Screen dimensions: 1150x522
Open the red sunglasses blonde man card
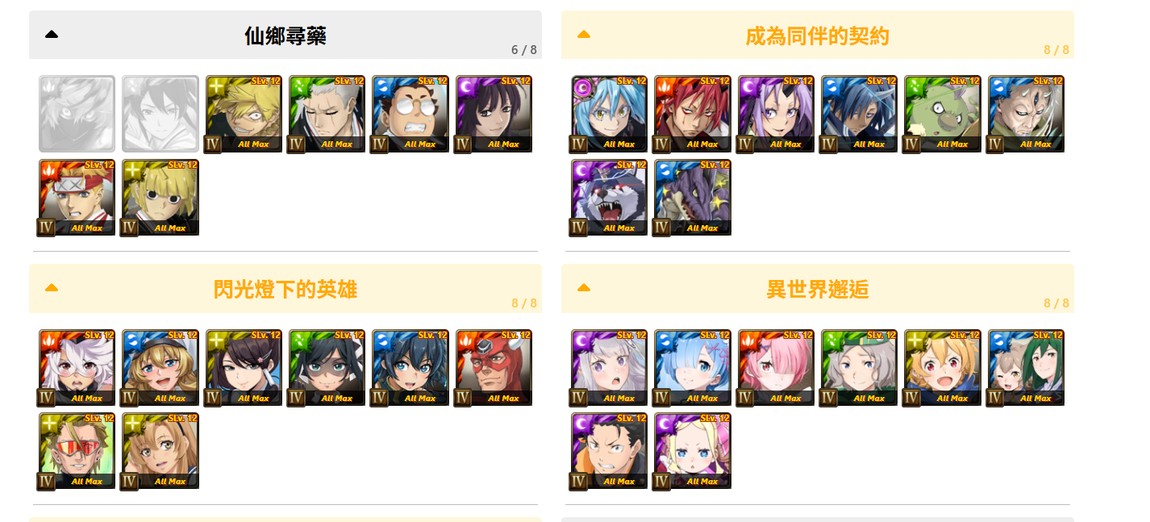(77, 452)
